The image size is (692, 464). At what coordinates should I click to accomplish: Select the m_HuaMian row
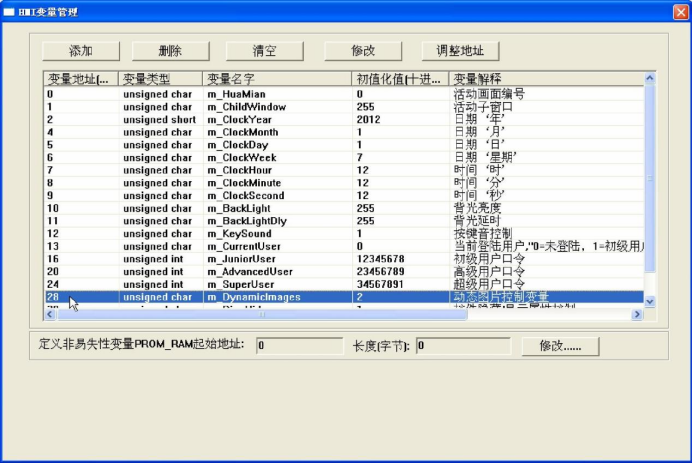344,94
